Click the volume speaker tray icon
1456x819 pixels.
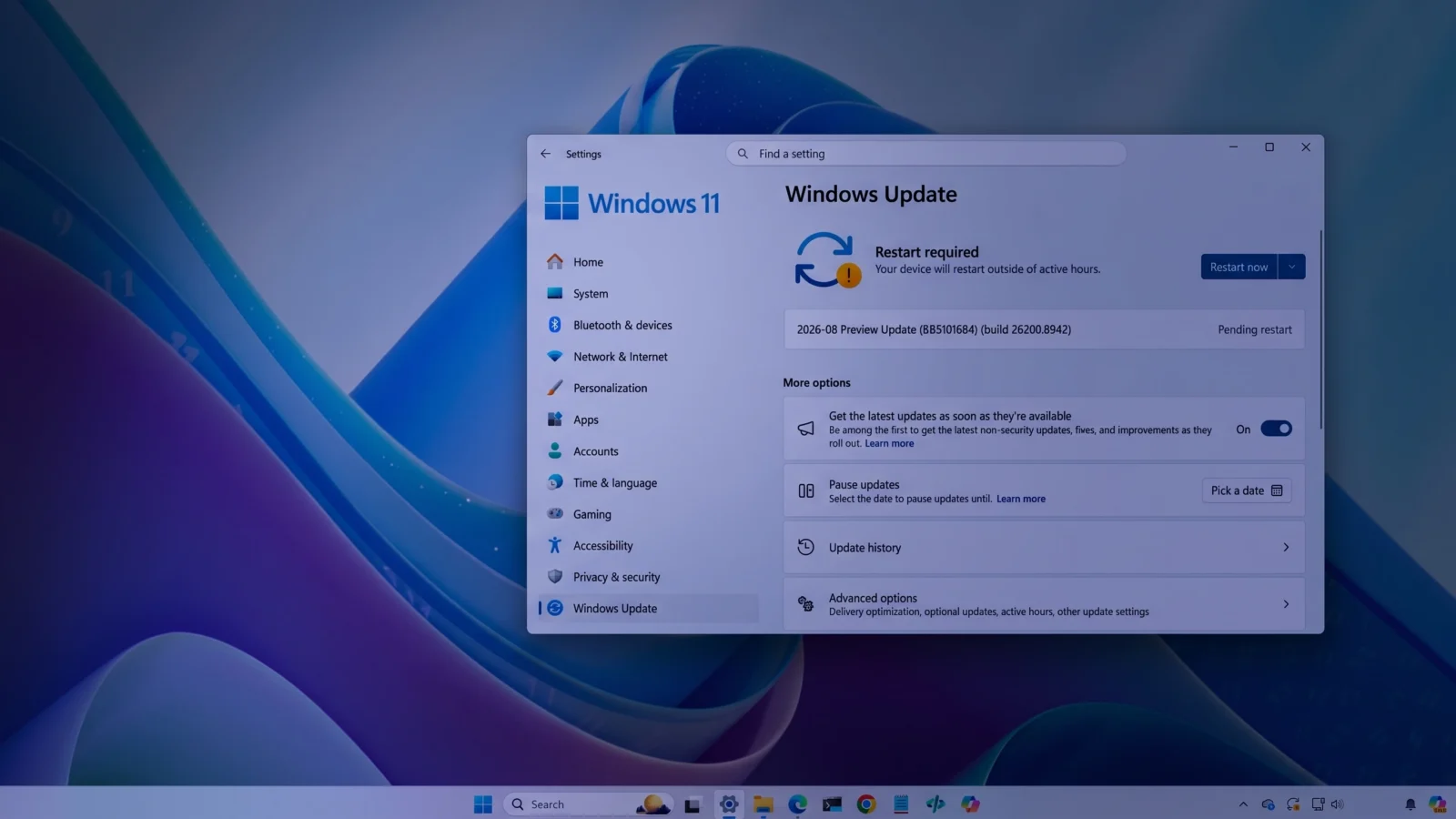coord(1338,804)
